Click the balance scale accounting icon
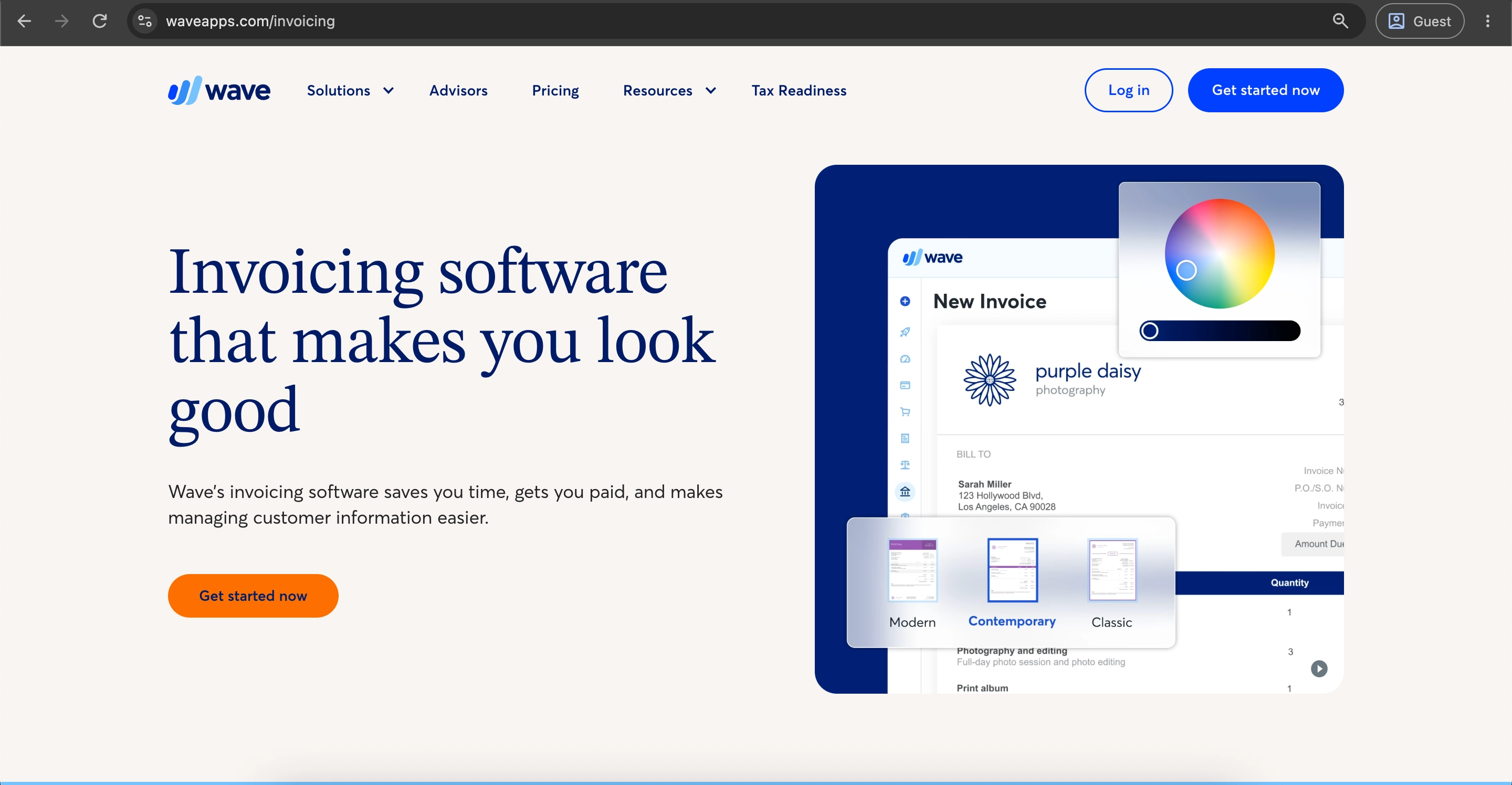The height and width of the screenshot is (785, 1512). click(x=905, y=465)
